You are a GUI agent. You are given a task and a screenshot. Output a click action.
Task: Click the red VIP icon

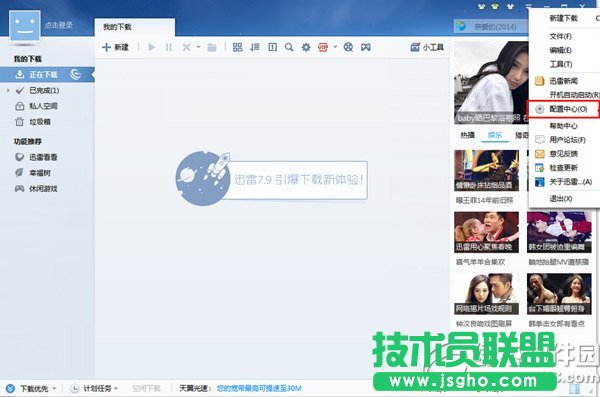(323, 47)
